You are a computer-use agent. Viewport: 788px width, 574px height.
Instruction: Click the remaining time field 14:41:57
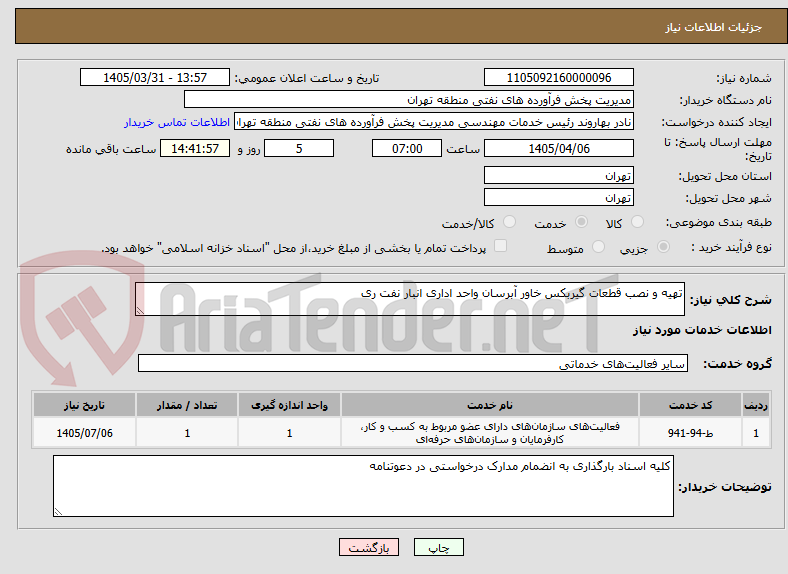(x=195, y=148)
